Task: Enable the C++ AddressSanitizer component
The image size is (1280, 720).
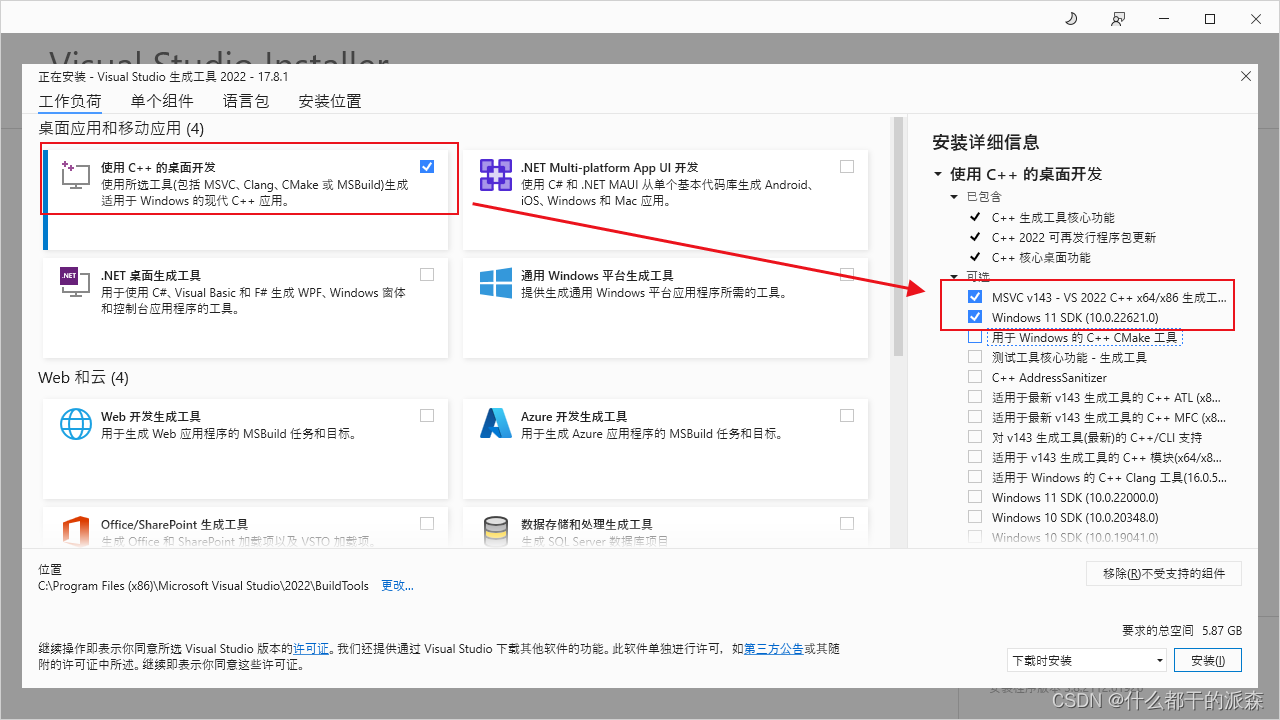Action: click(x=975, y=377)
